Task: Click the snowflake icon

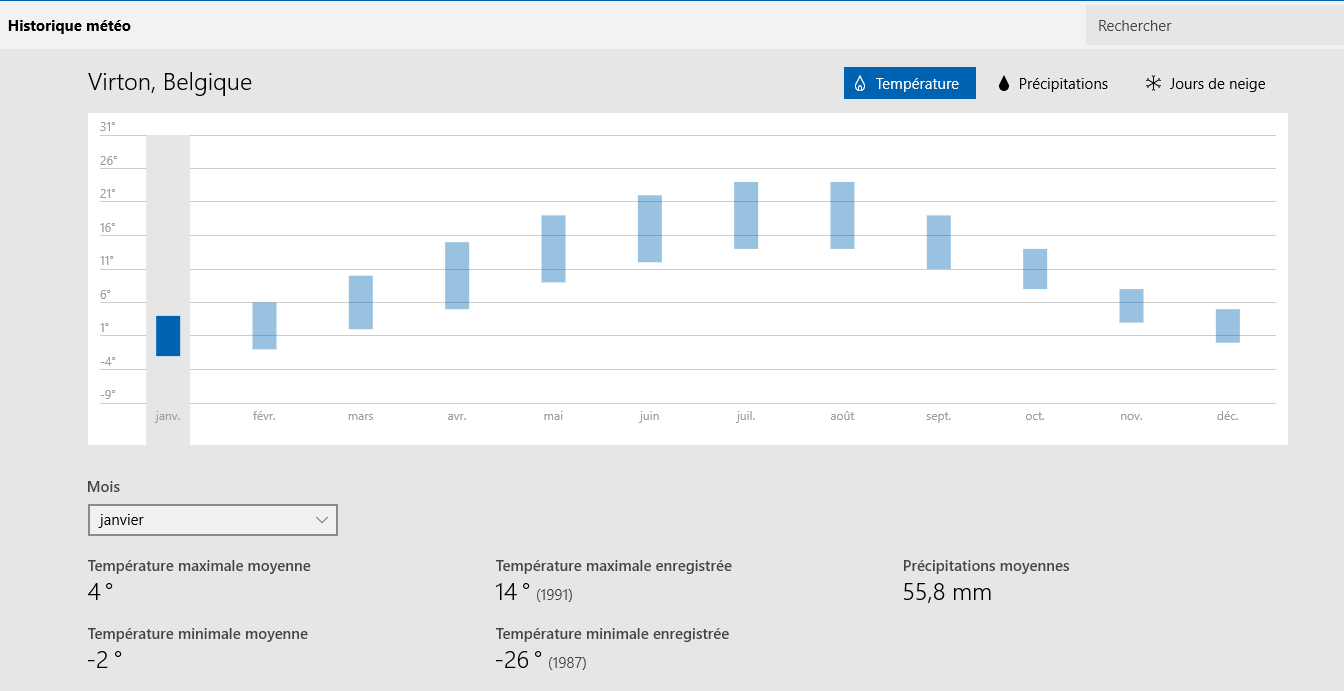Action: point(1153,84)
